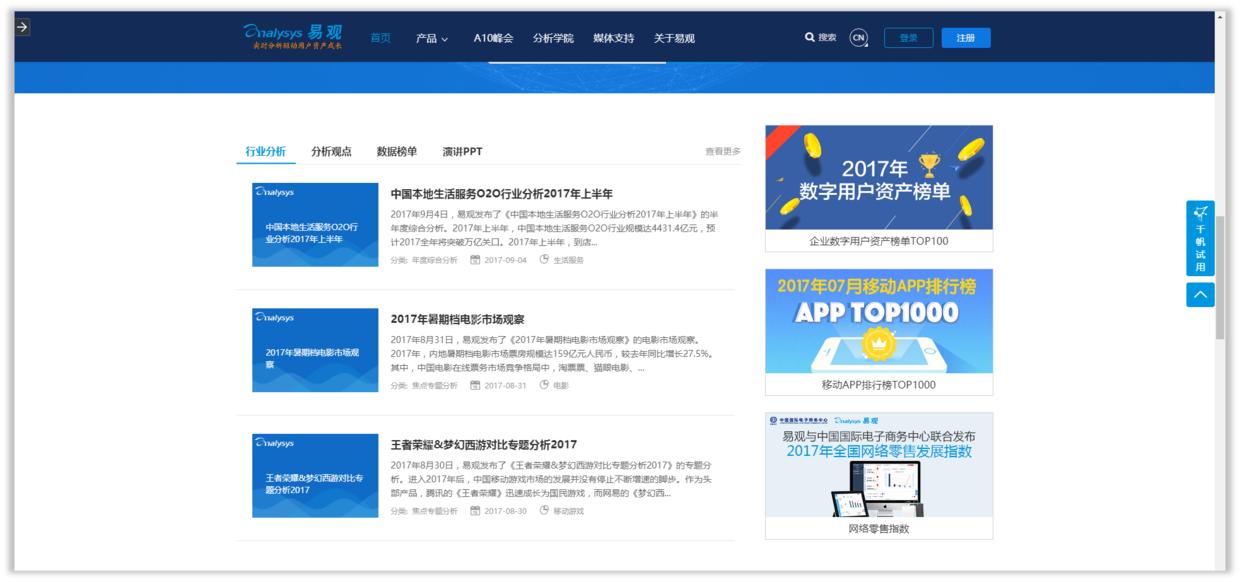Open the 分析学院 menu item
Image resolution: width=1240 pixels, height=582 pixels.
pyautogui.click(x=552, y=37)
